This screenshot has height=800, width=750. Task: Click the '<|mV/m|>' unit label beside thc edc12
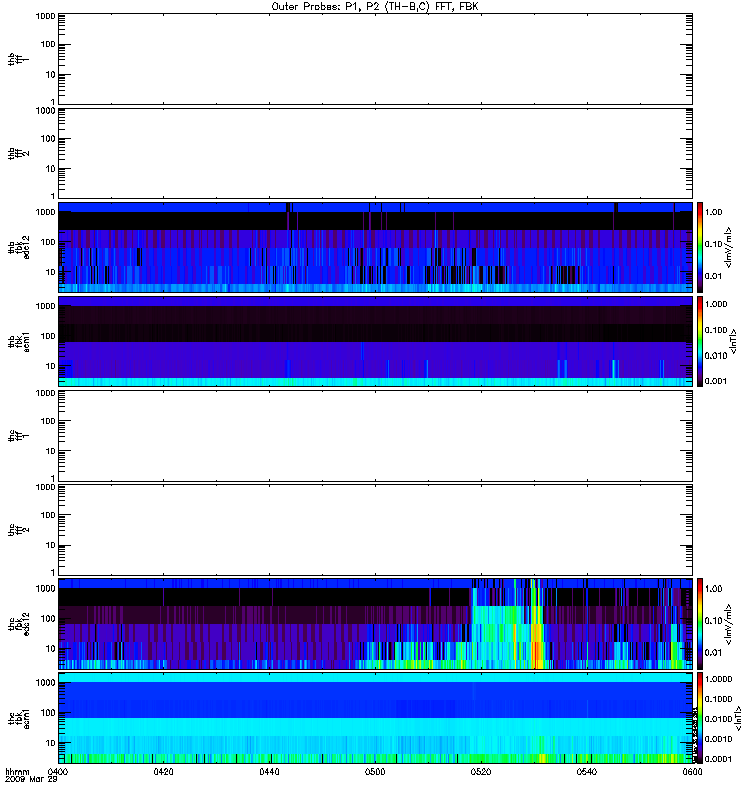[x=729, y=624]
